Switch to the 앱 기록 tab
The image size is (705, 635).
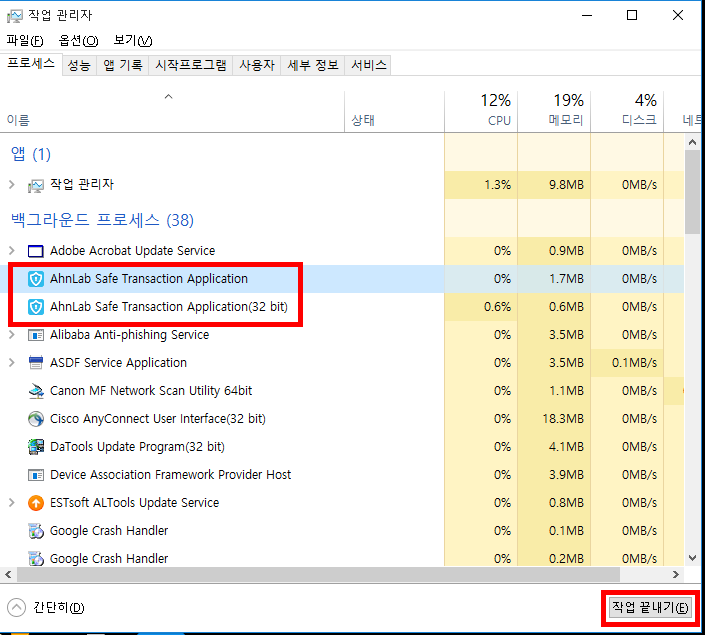[123, 66]
